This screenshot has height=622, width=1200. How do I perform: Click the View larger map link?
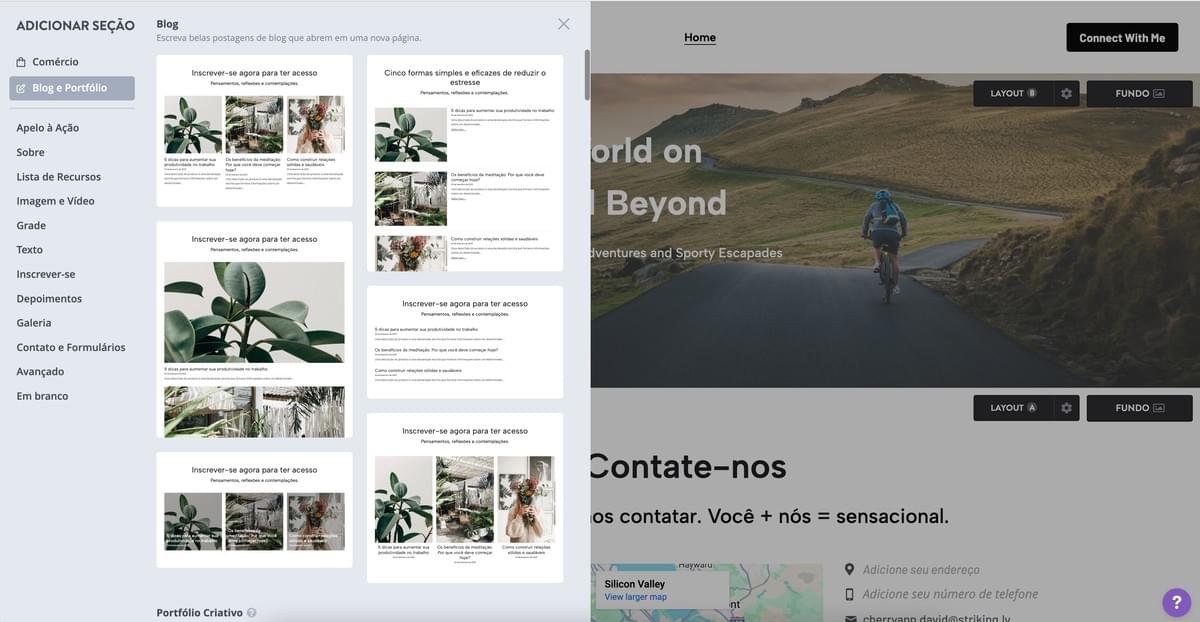click(x=635, y=597)
